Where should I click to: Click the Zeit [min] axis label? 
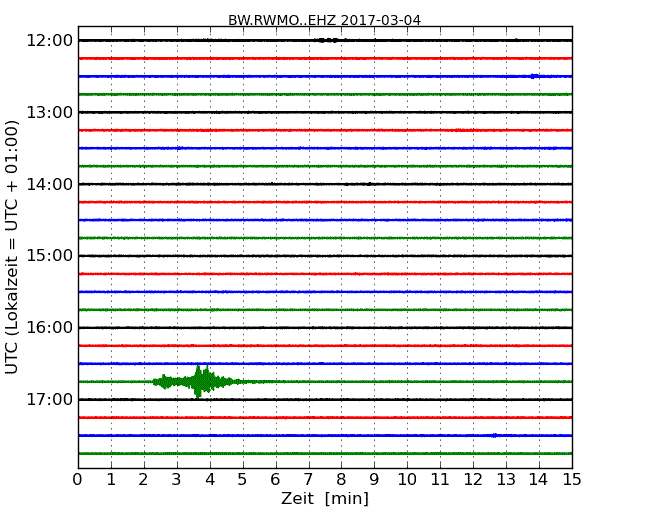[325, 498]
